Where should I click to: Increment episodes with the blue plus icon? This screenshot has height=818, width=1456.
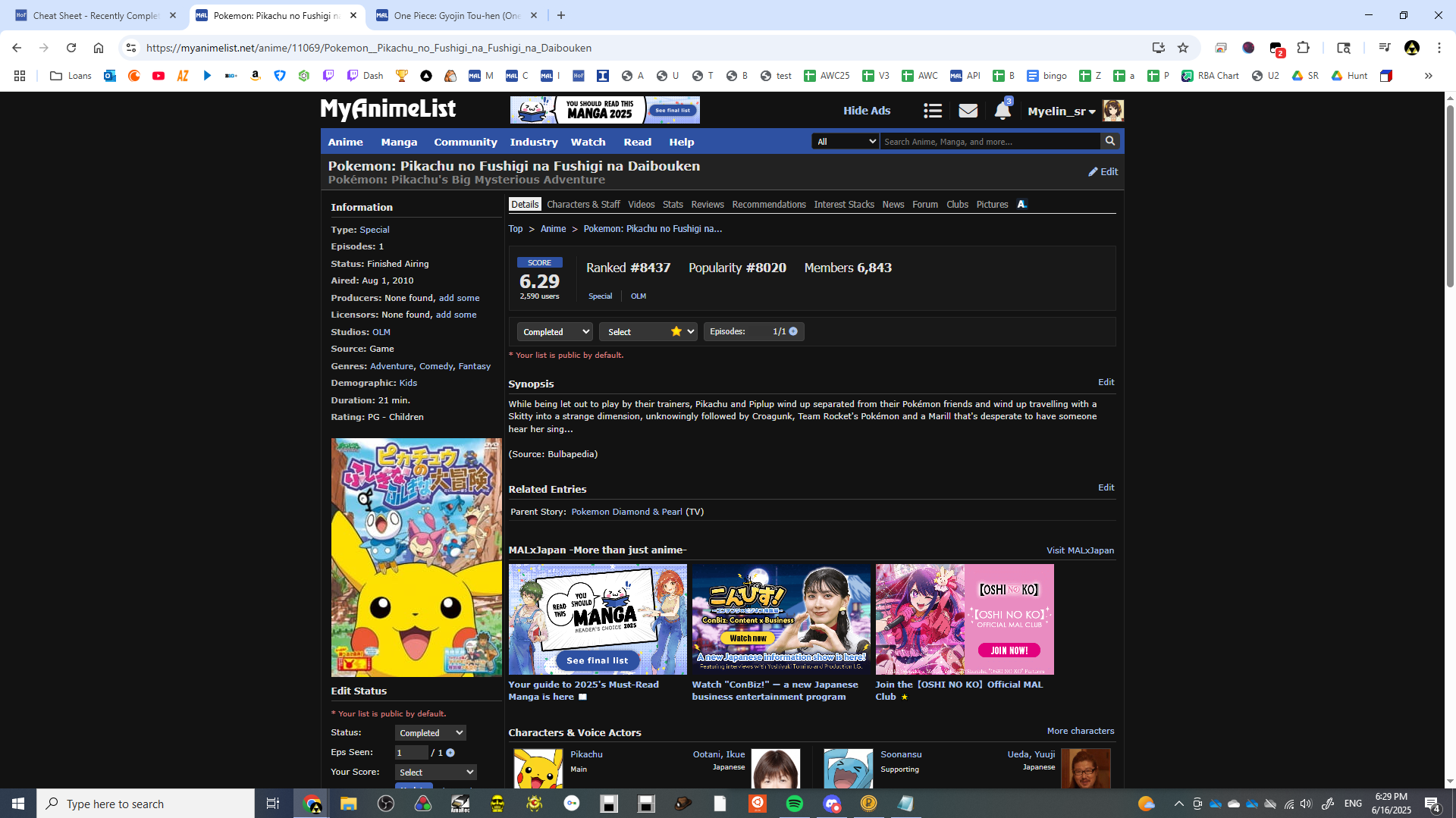coord(793,331)
